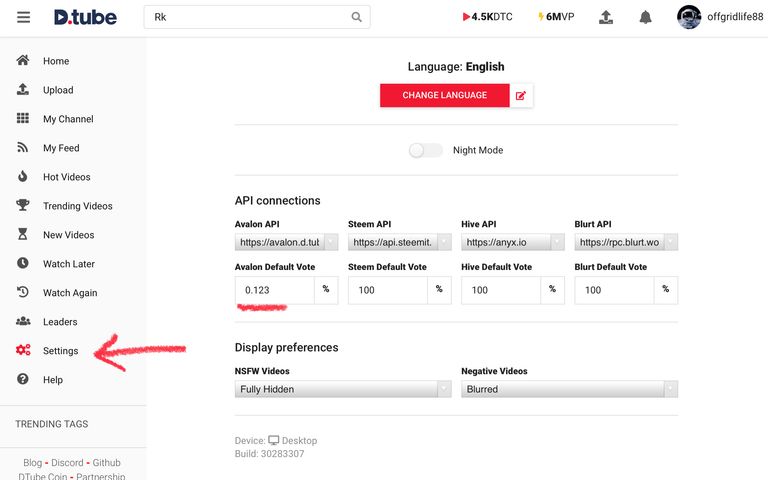Click the Home house icon
768x480 pixels.
click(x=23, y=60)
